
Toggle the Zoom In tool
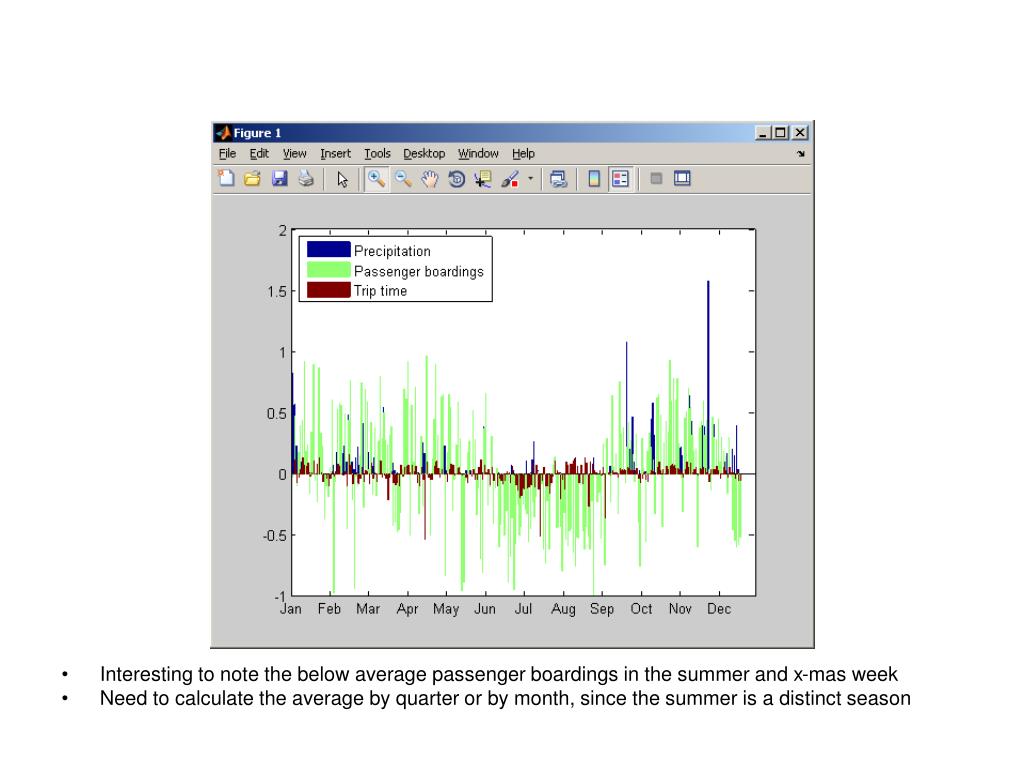point(376,178)
